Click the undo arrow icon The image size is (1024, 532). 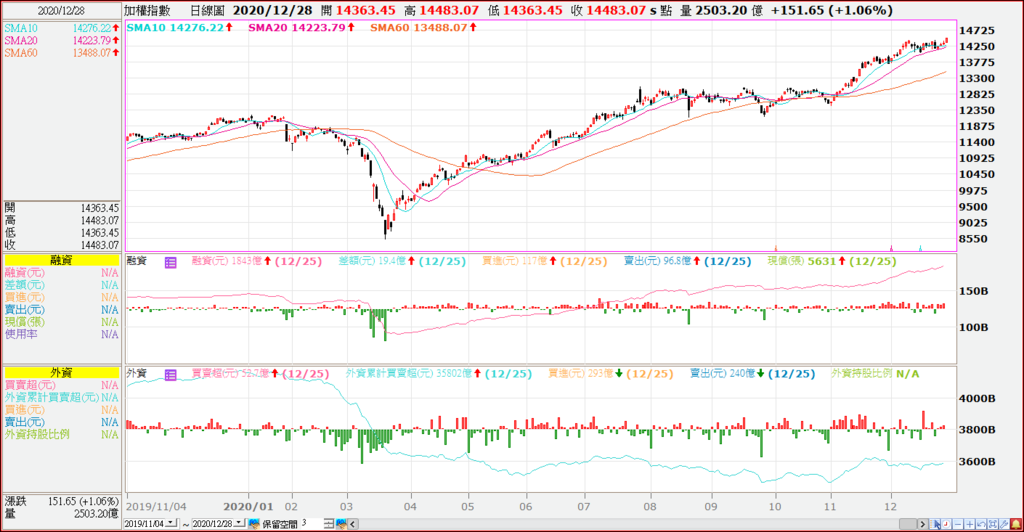[981, 524]
